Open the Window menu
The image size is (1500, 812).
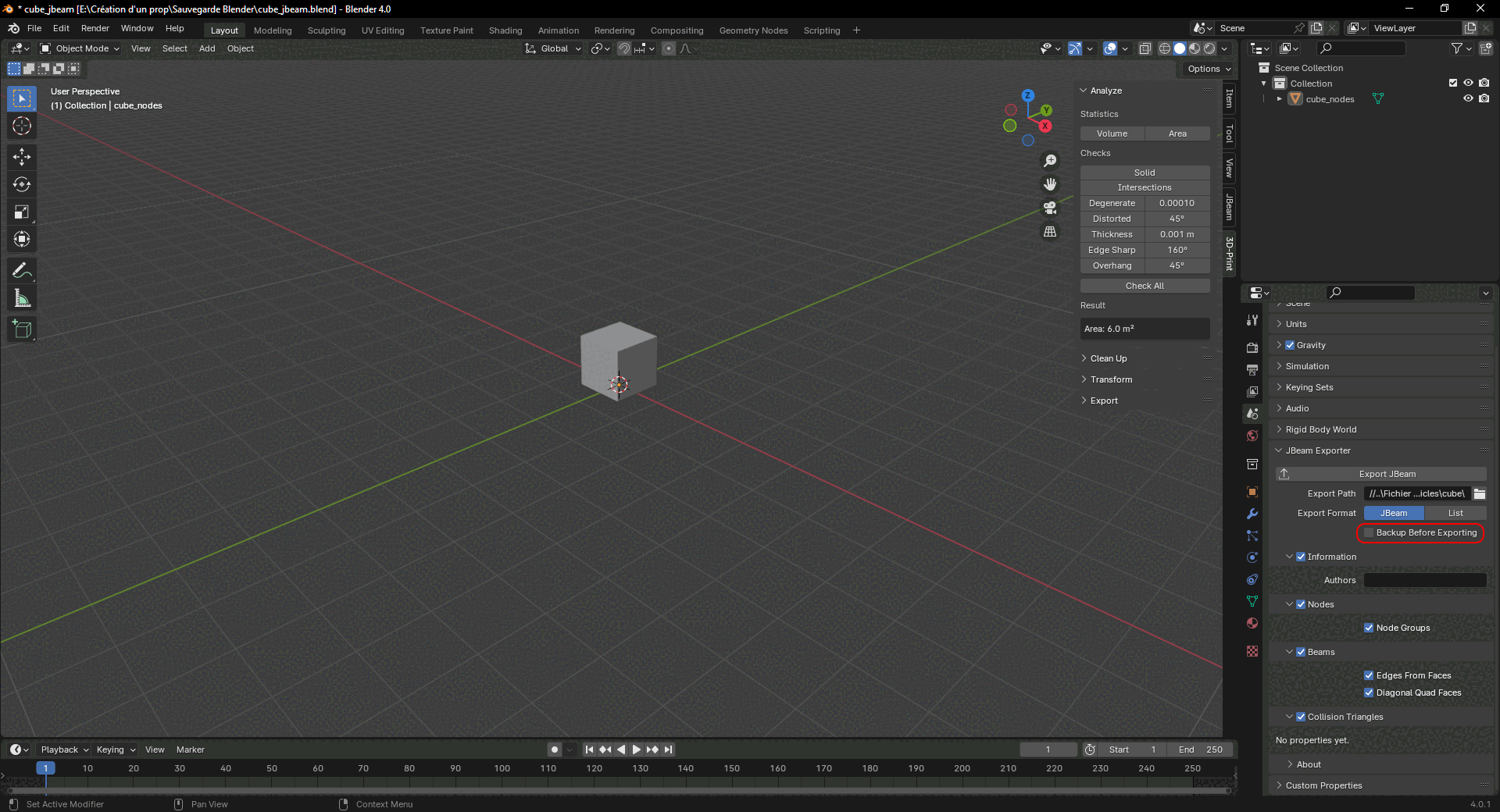137,28
